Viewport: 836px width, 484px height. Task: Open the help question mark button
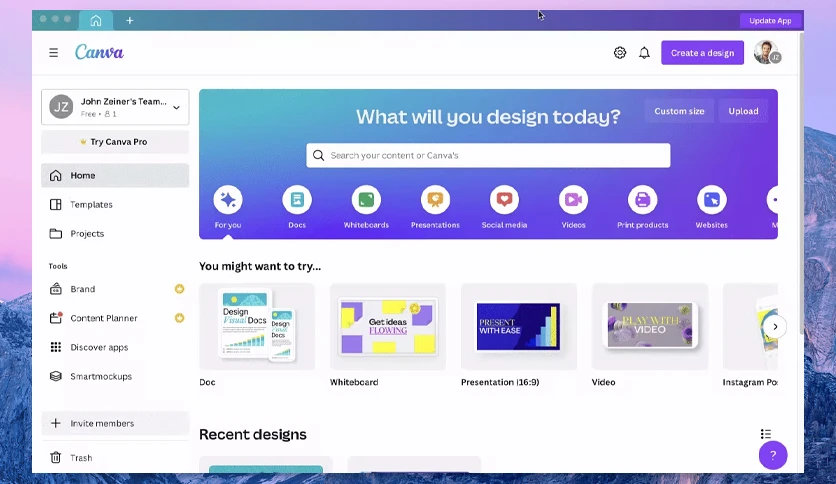(773, 455)
